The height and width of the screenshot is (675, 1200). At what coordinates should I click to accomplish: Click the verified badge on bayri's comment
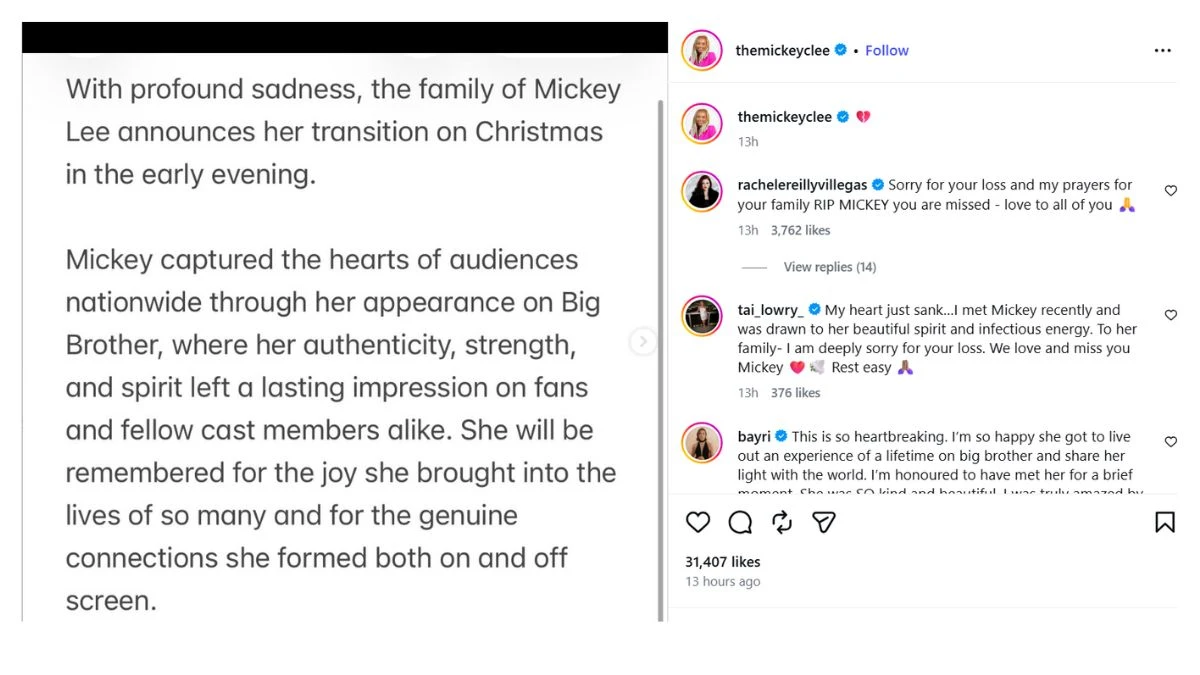click(x=779, y=437)
